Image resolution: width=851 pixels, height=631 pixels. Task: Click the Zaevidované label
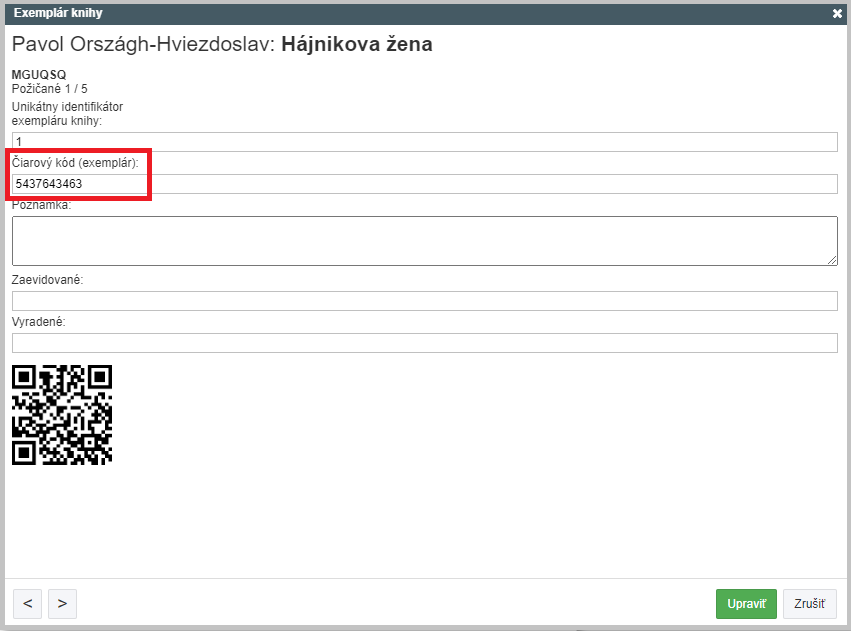coord(47,280)
